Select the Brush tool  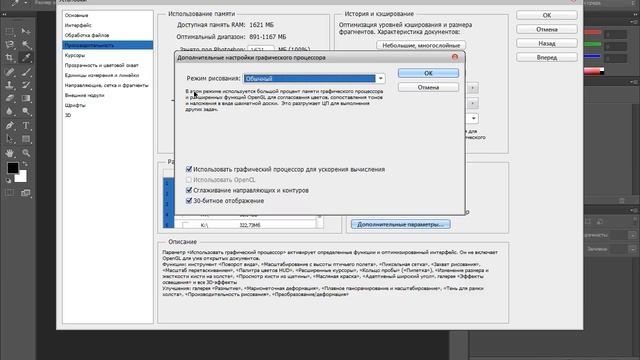[x=26, y=72]
